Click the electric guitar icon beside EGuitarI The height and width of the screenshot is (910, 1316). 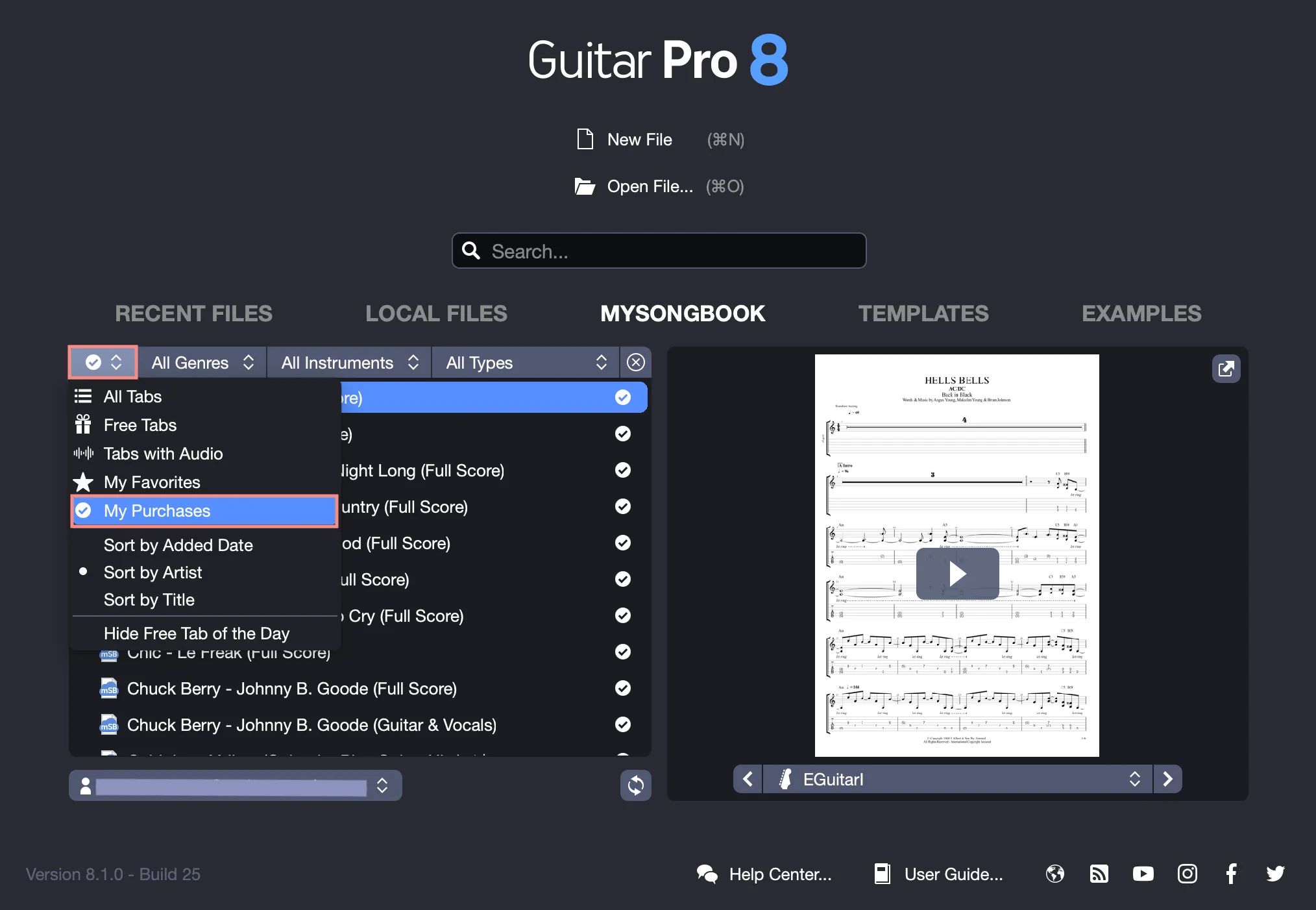click(x=785, y=779)
